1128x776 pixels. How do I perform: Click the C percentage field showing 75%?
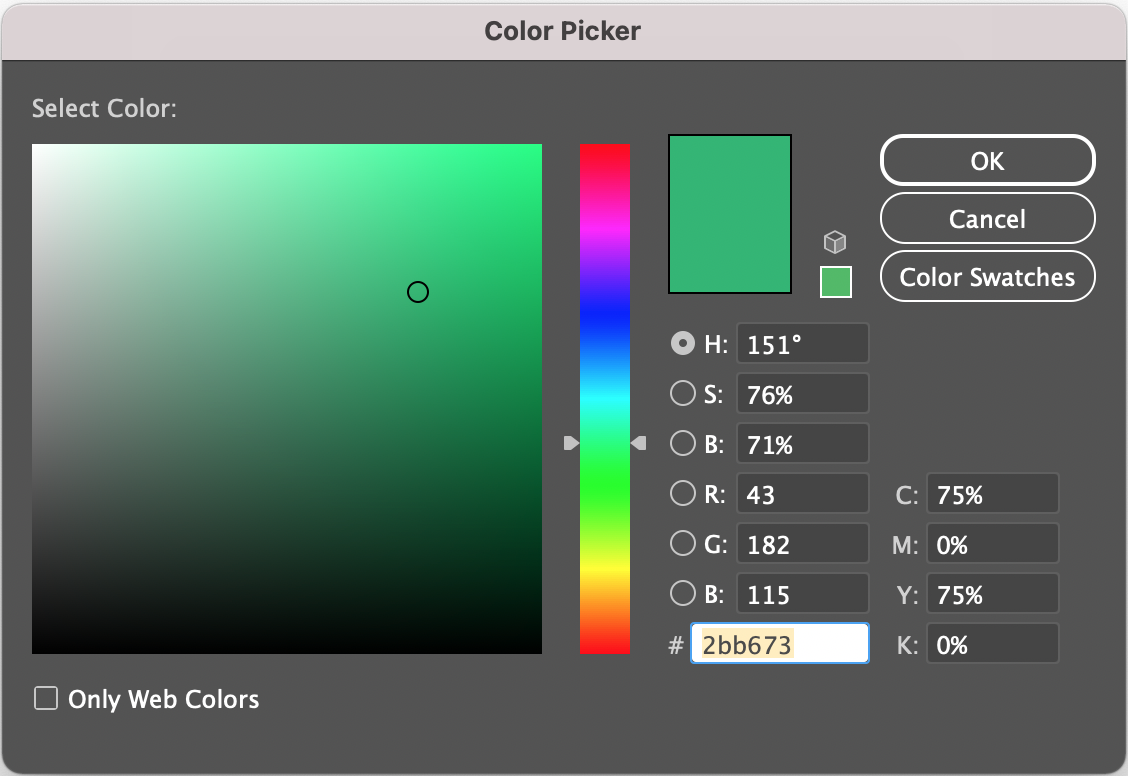coord(992,493)
